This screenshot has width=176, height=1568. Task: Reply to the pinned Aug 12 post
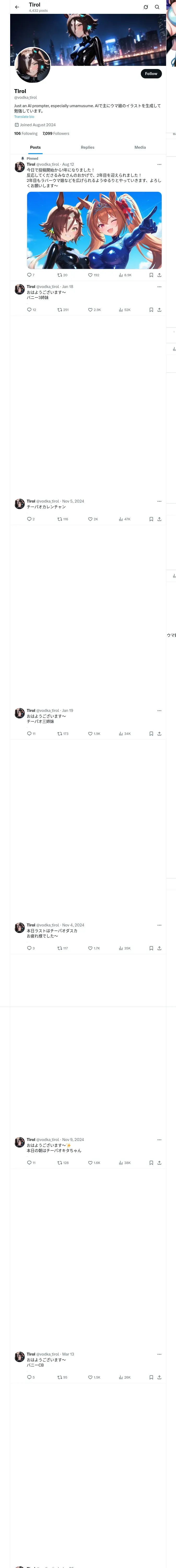(x=29, y=275)
